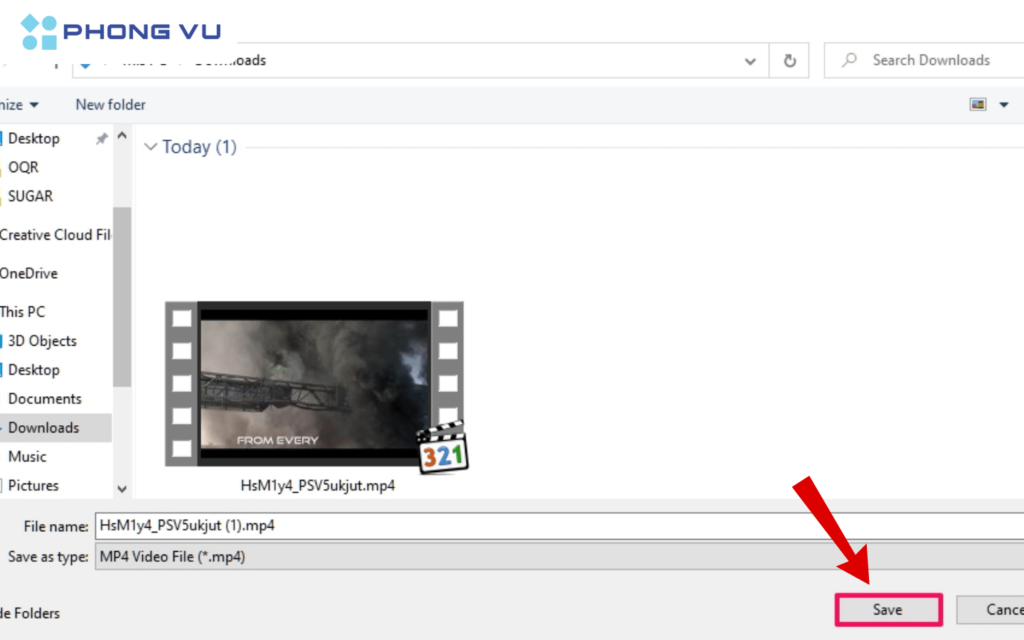Image resolution: width=1024 pixels, height=640 pixels.
Task: Open 3D Objects in sidebar
Action: pyautogui.click(x=42, y=341)
